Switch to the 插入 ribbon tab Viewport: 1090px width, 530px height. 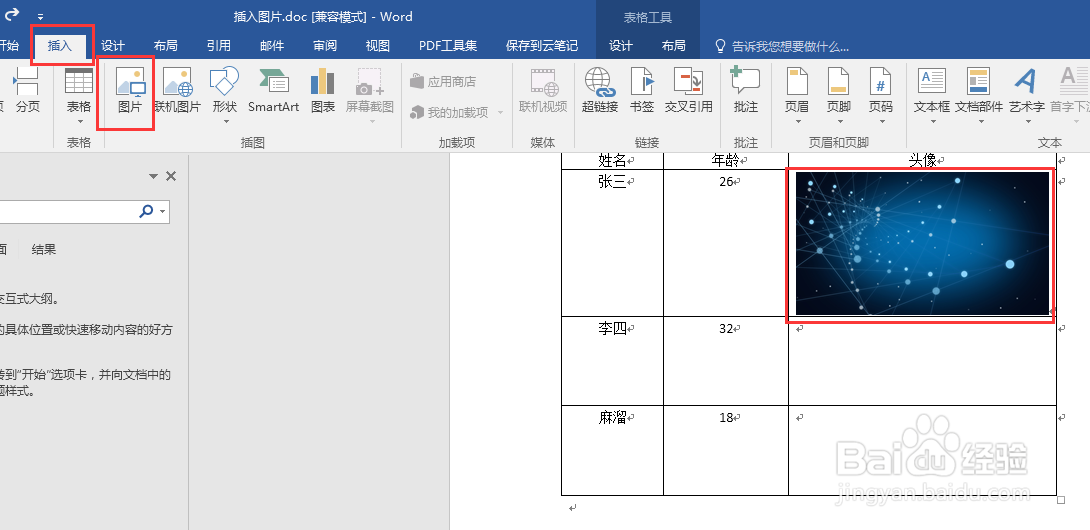pyautogui.click(x=60, y=46)
